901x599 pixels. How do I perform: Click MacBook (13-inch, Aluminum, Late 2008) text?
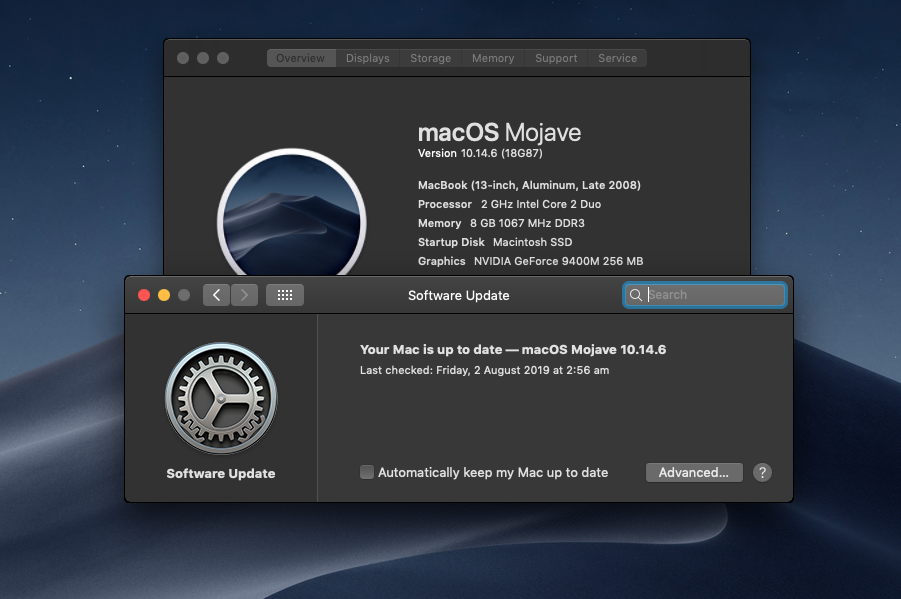coord(529,185)
